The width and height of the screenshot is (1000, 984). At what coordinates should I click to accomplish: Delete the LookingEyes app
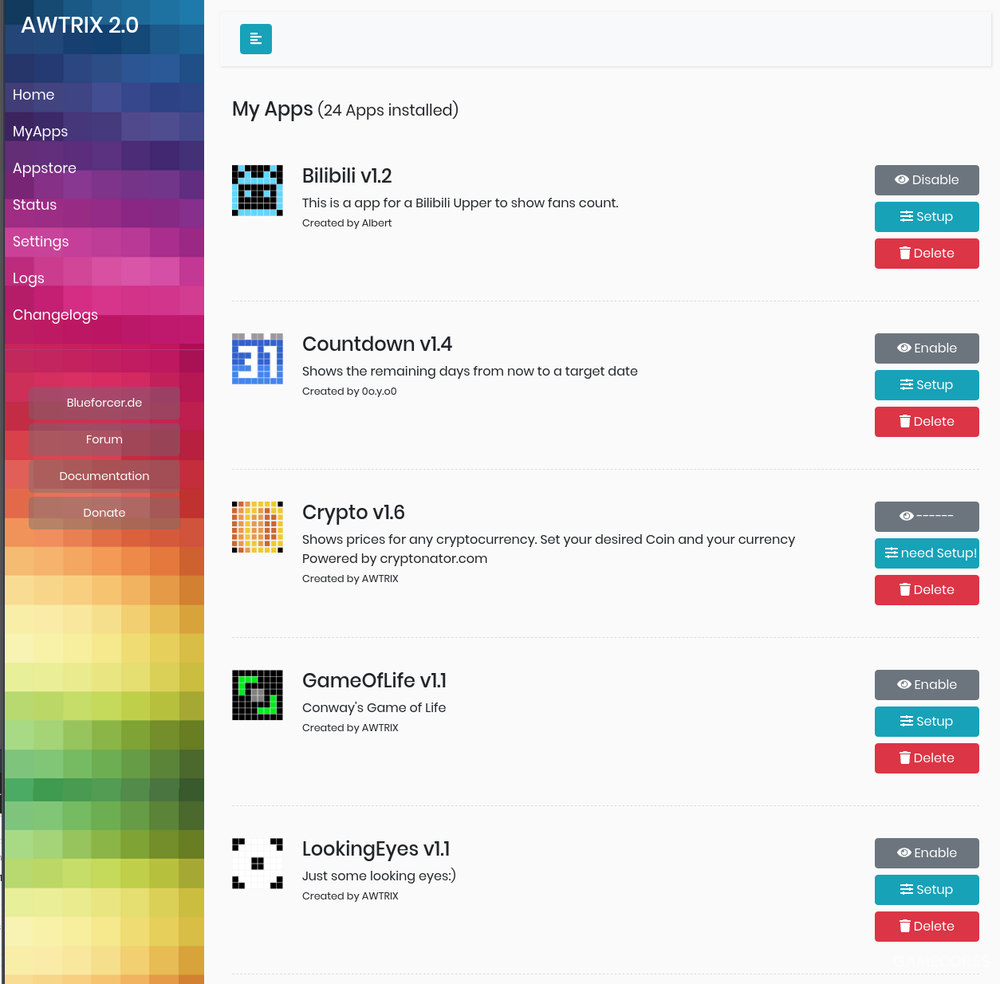(x=927, y=927)
